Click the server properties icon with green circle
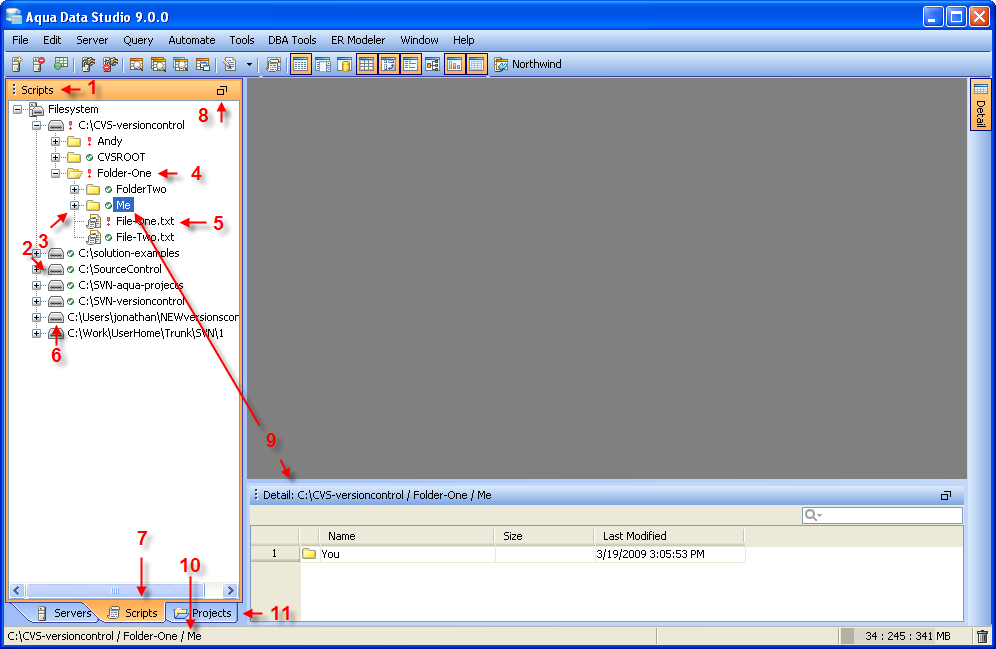The height and width of the screenshot is (649, 996). click(61, 64)
